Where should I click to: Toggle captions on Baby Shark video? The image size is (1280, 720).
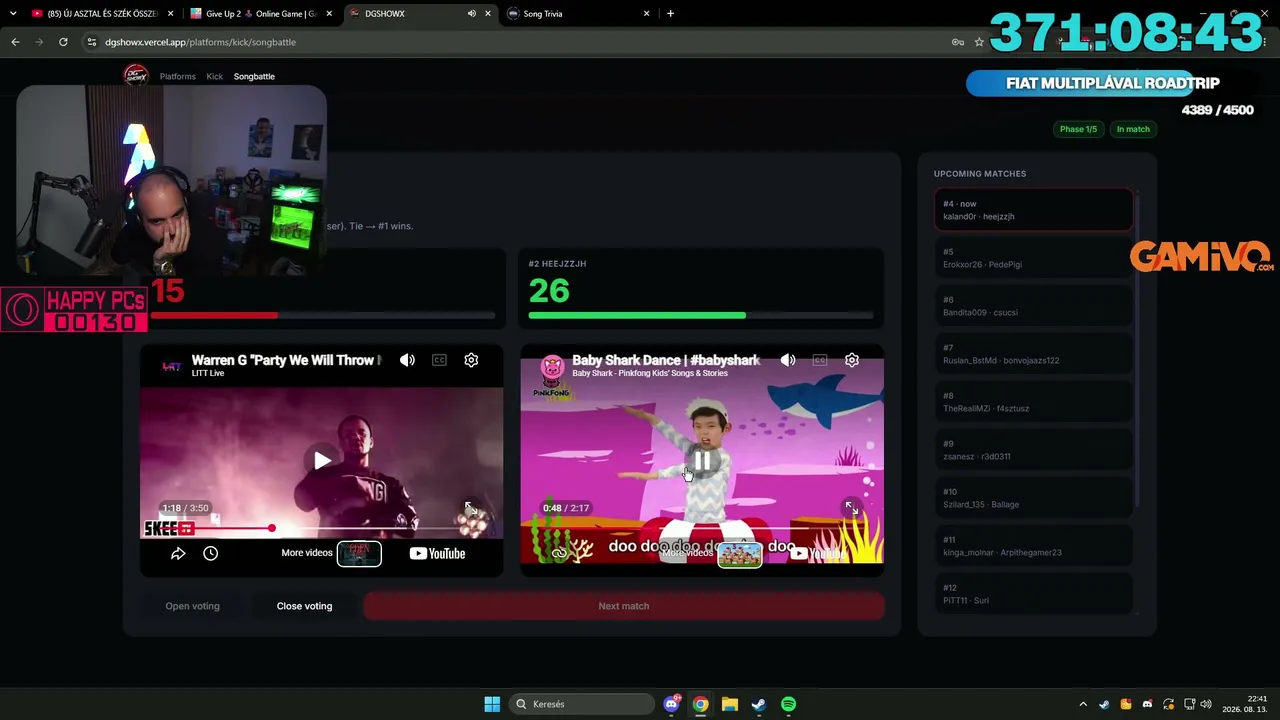tap(820, 360)
